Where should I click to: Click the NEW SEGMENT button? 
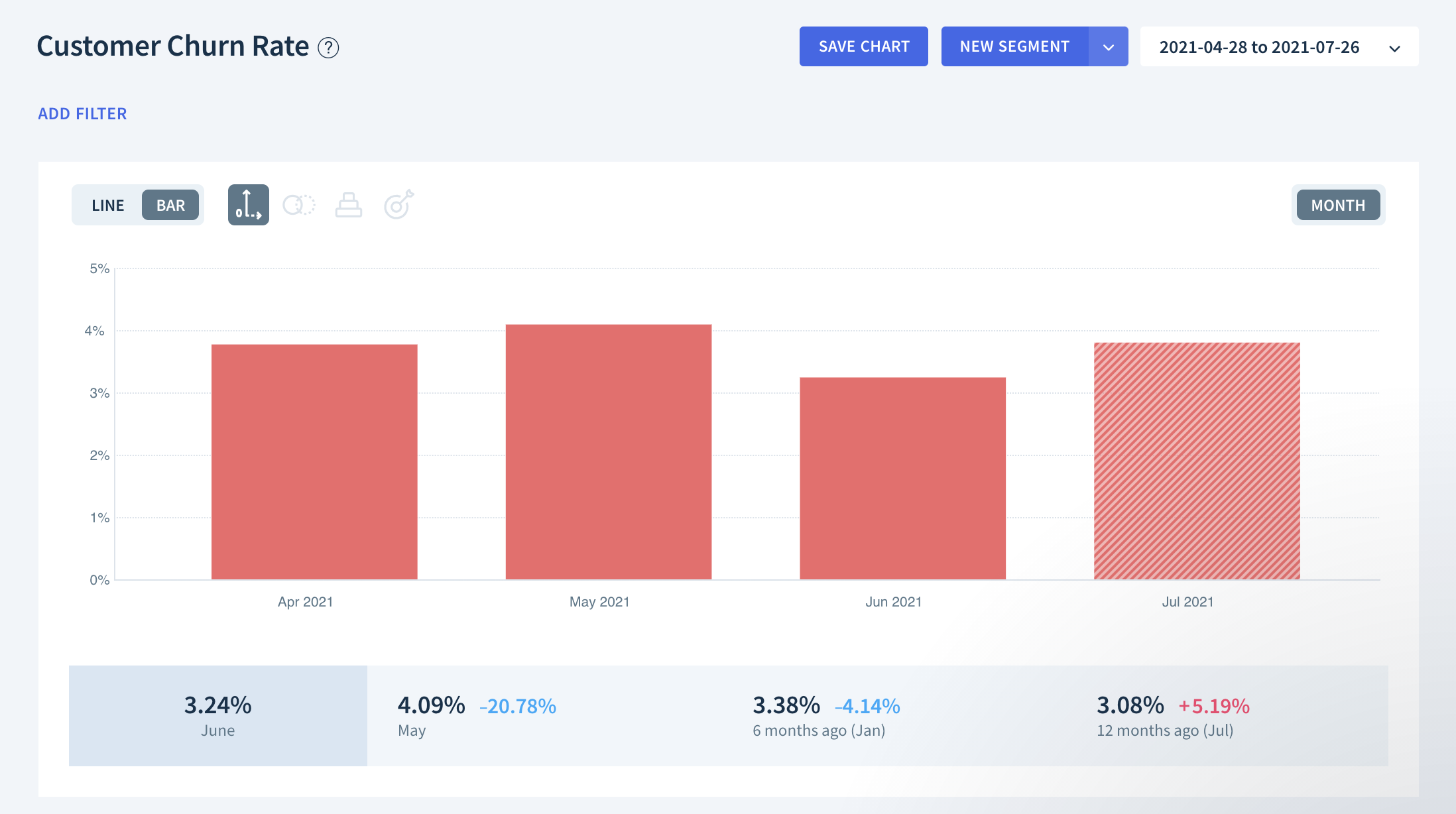click(1014, 47)
